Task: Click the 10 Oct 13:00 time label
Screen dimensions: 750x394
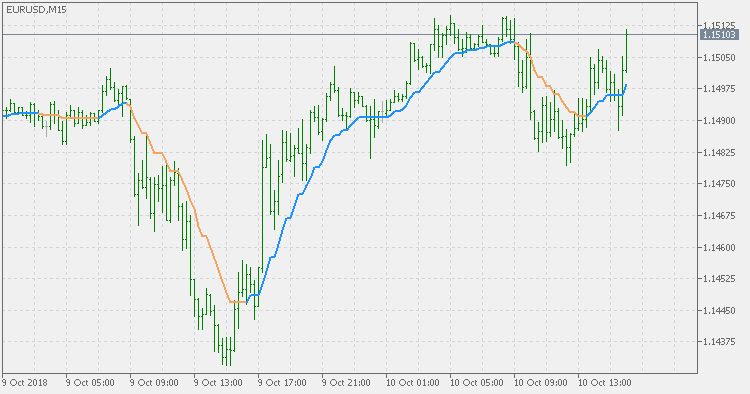Action: 605,383
